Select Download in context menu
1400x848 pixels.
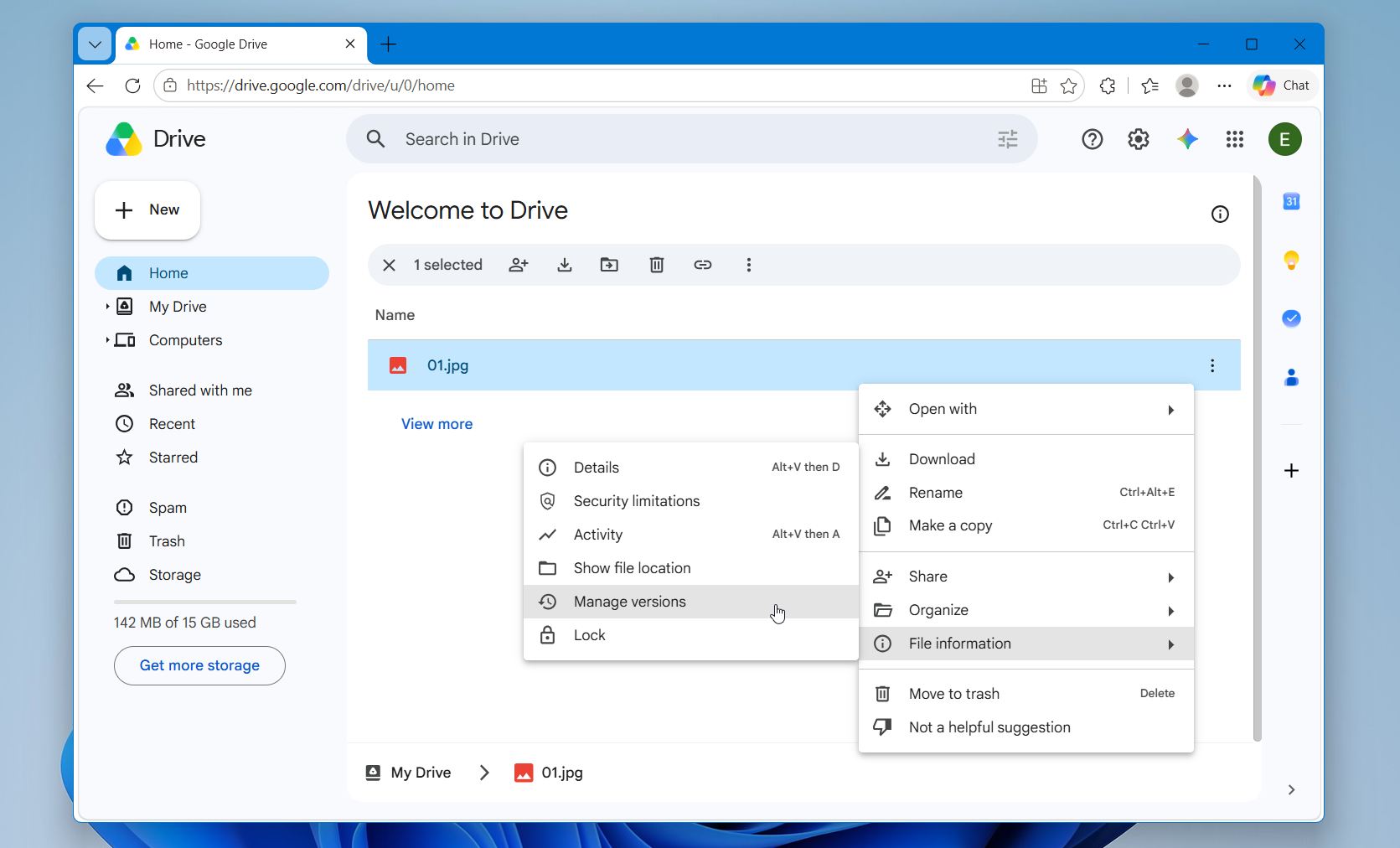[1026, 459]
